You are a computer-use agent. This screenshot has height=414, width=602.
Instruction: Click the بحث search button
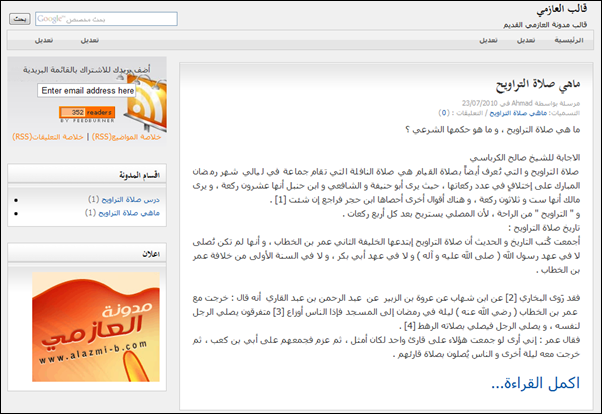pos(20,19)
